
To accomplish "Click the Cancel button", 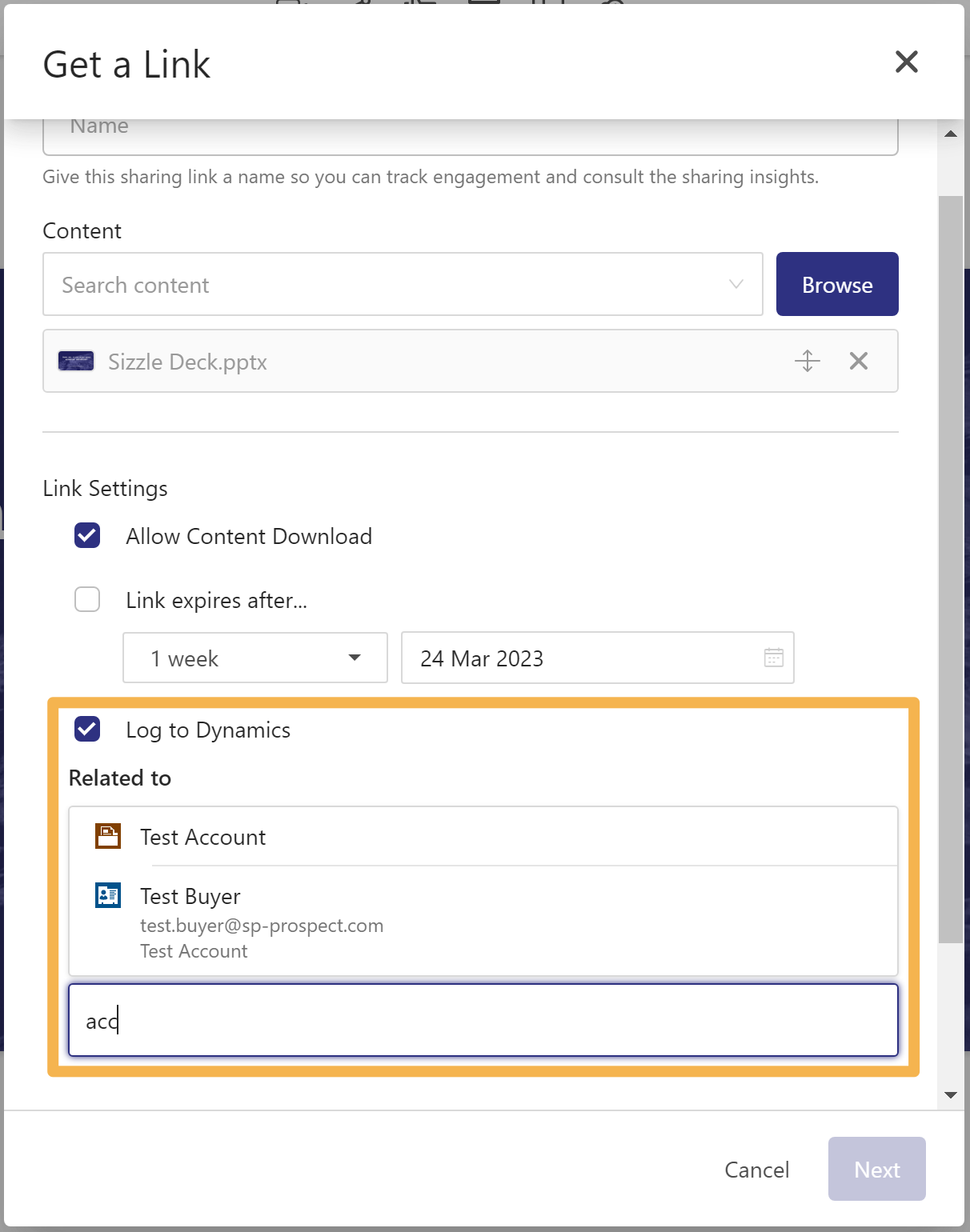I will click(756, 1170).
